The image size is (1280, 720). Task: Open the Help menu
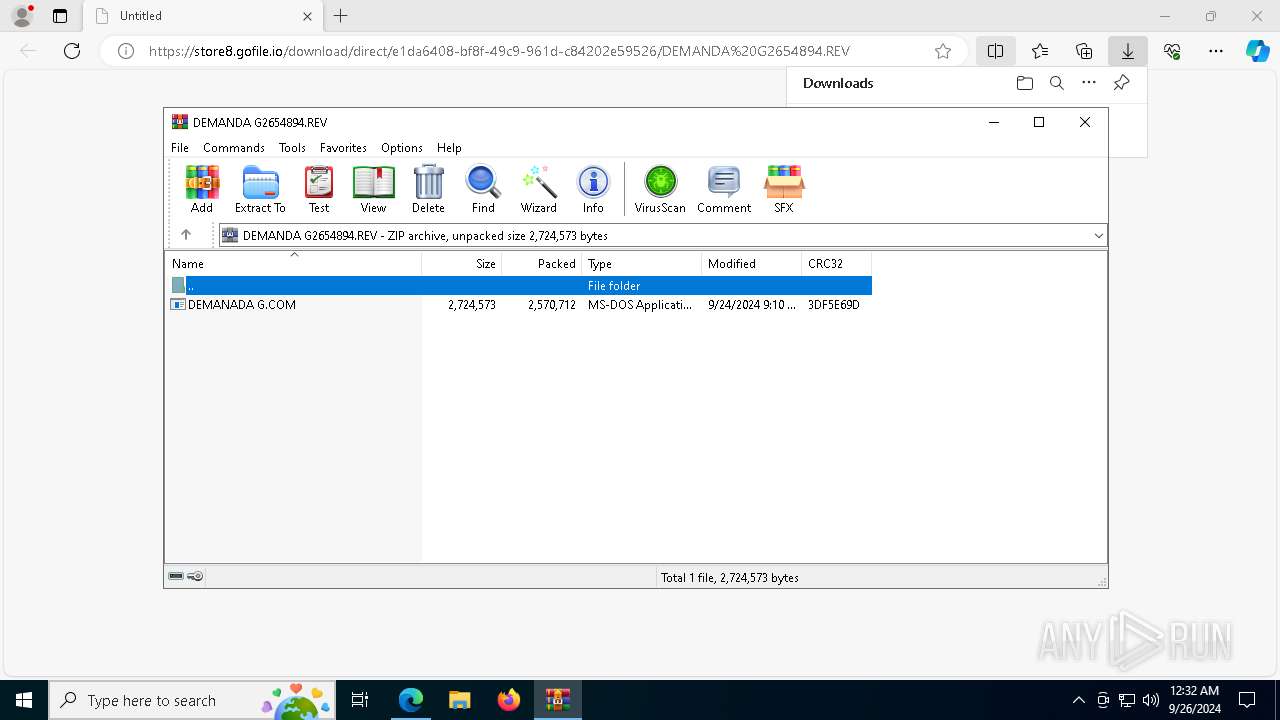[449, 147]
